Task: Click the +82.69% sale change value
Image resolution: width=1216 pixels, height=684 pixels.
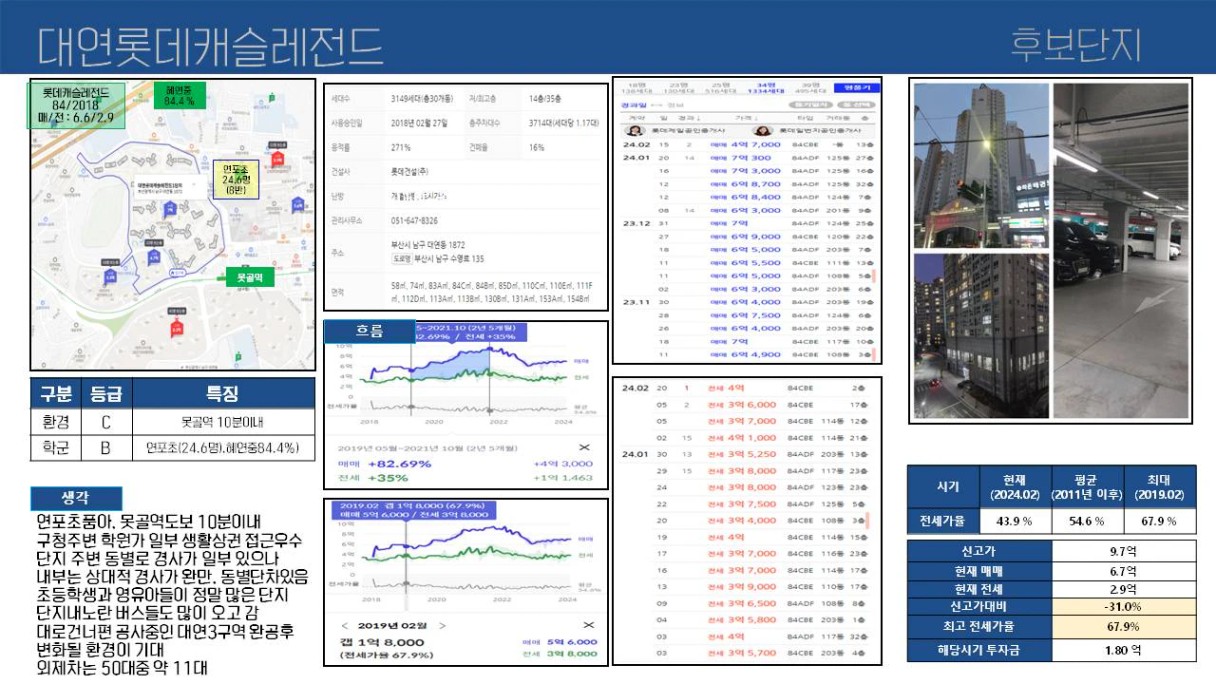Action: pyautogui.click(x=400, y=464)
